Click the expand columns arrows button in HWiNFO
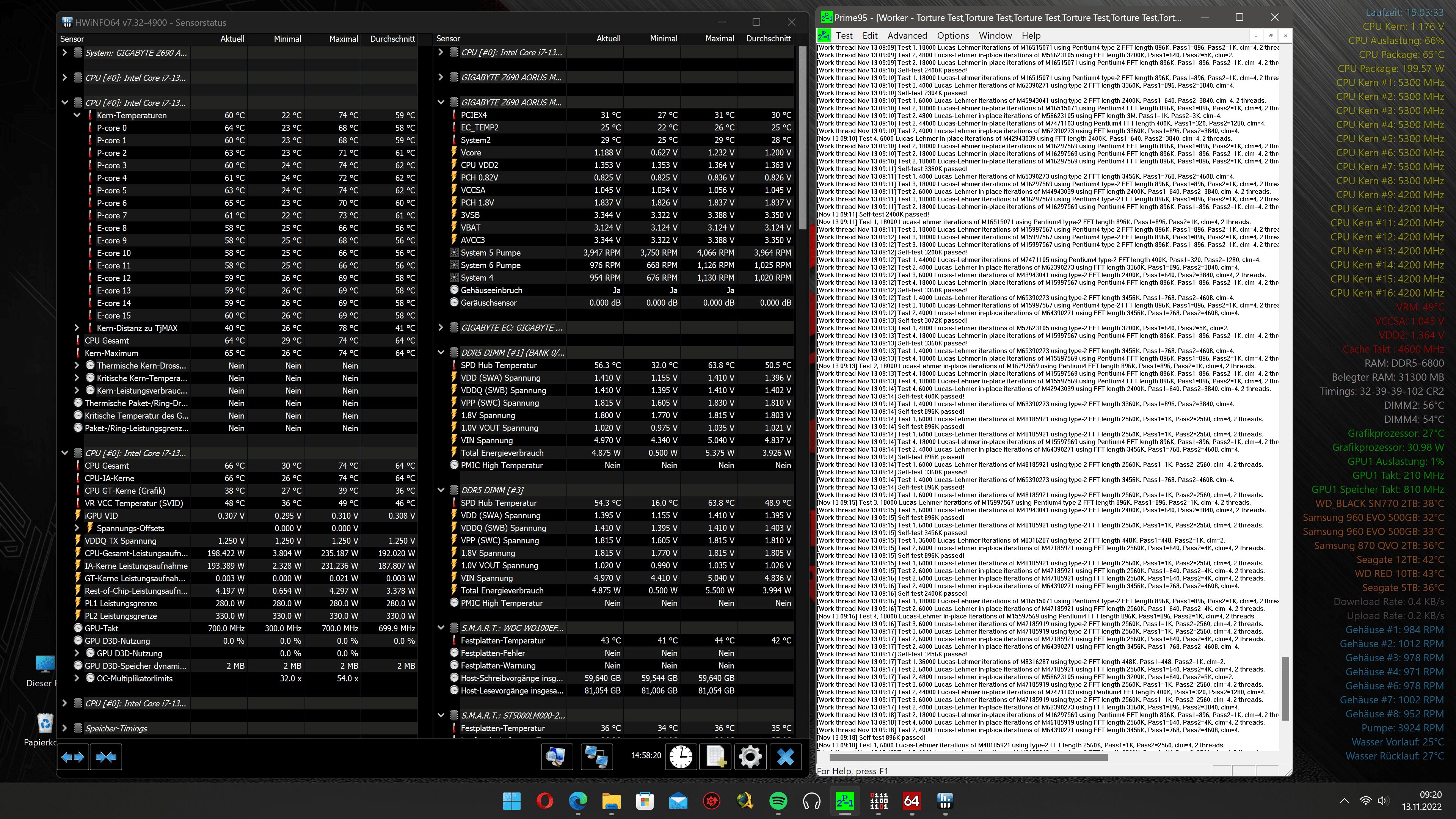This screenshot has height=819, width=1456. click(73, 757)
